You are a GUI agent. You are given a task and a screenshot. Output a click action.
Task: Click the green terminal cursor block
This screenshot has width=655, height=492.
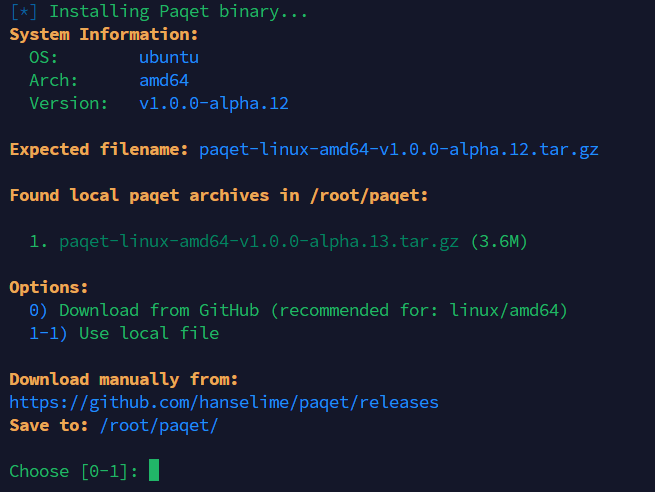click(x=154, y=470)
